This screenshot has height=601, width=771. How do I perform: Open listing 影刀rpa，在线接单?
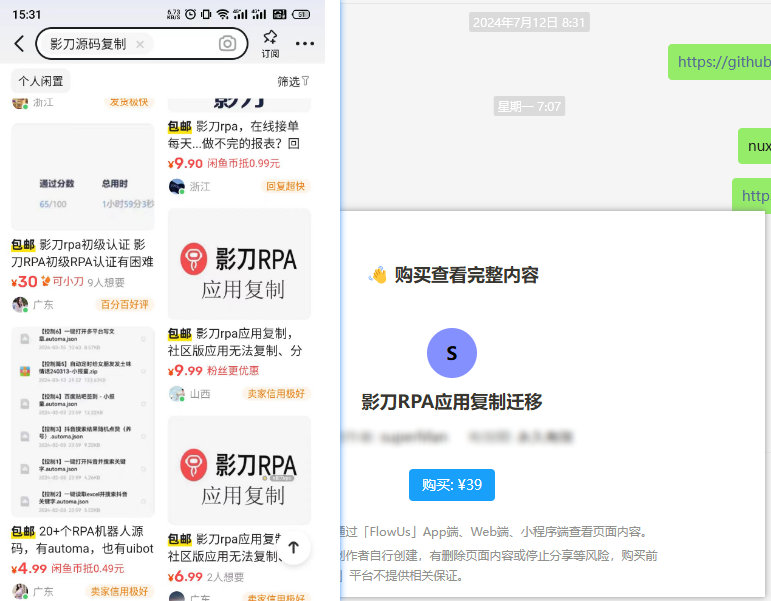click(234, 135)
